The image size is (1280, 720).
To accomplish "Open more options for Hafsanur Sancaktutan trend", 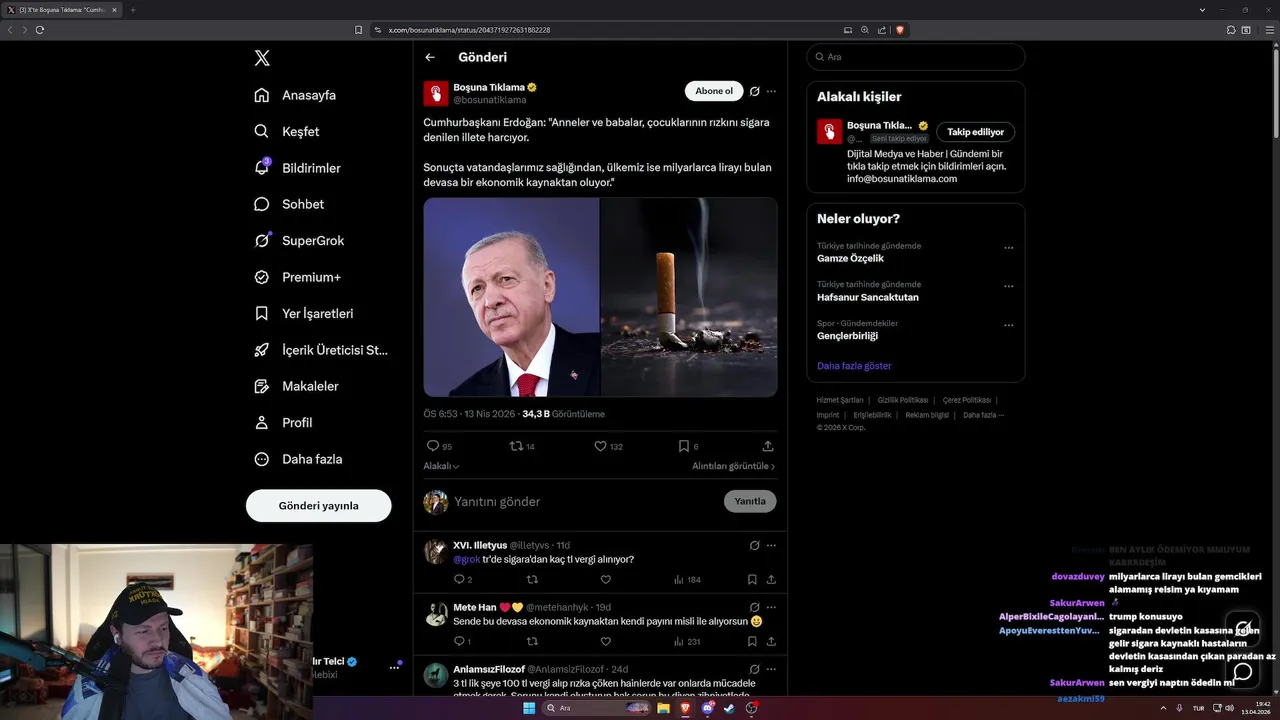I will pyautogui.click(x=1008, y=287).
